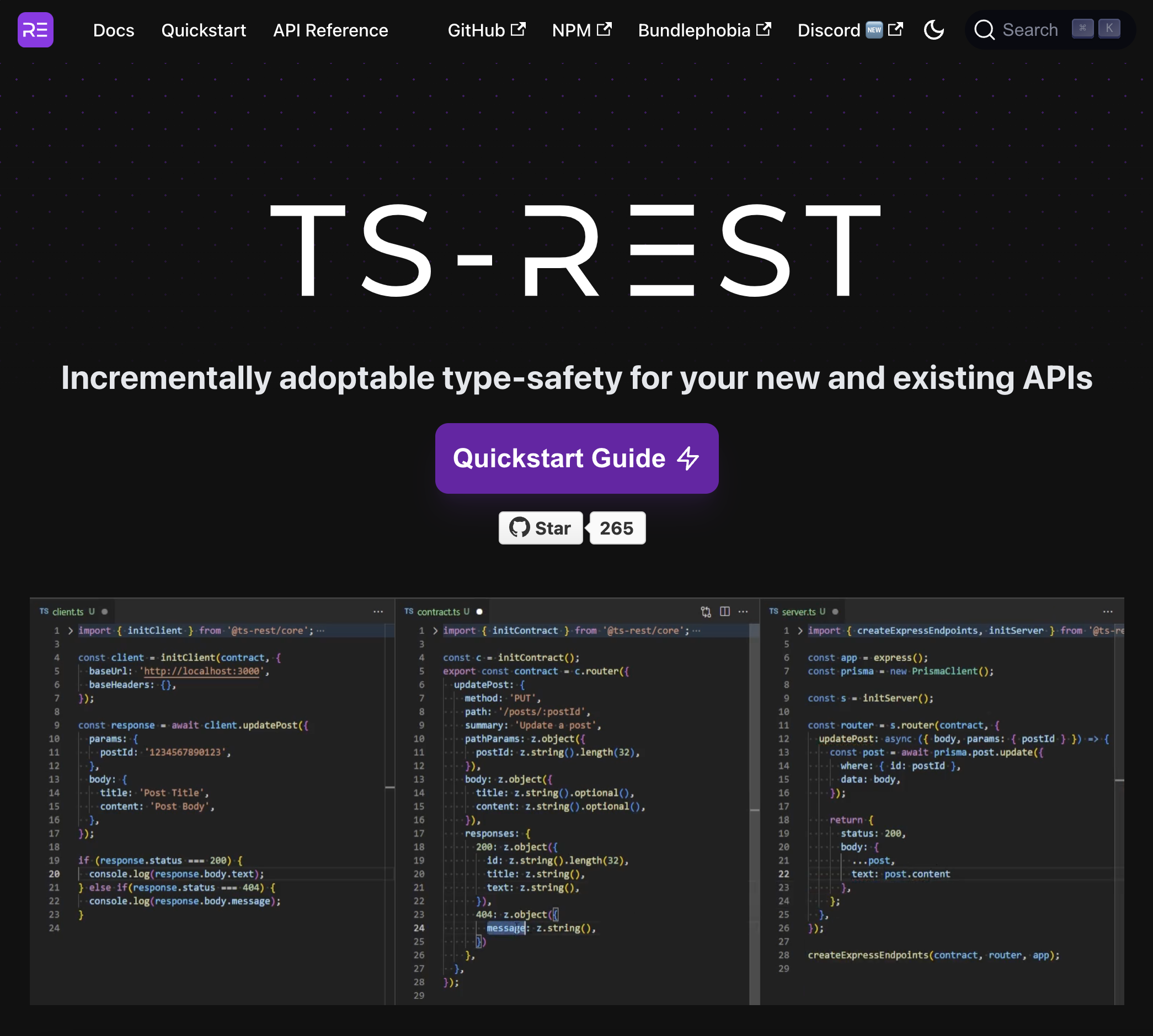Focus the Search input field
This screenshot has height=1036, width=1153.
[1050, 30]
